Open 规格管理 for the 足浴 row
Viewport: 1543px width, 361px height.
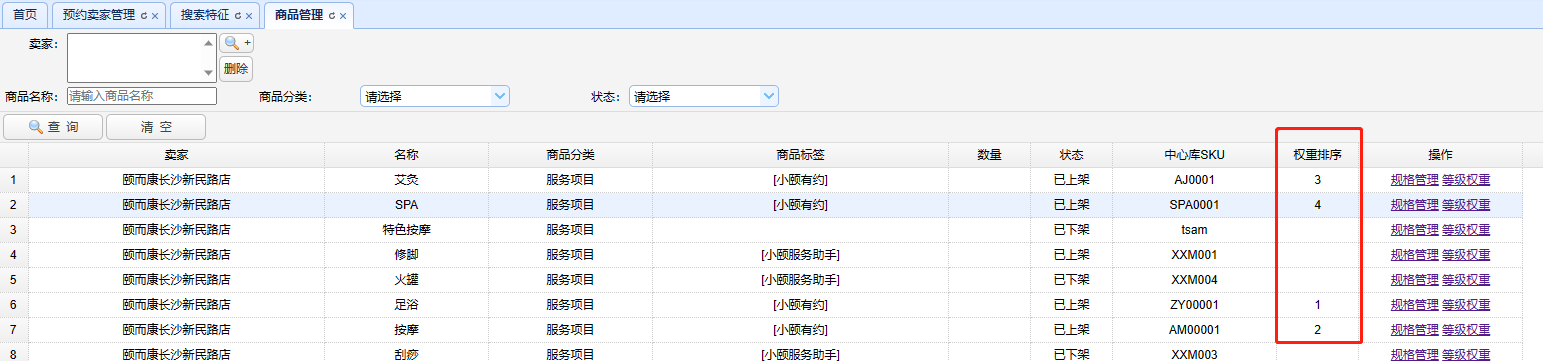(x=1414, y=305)
